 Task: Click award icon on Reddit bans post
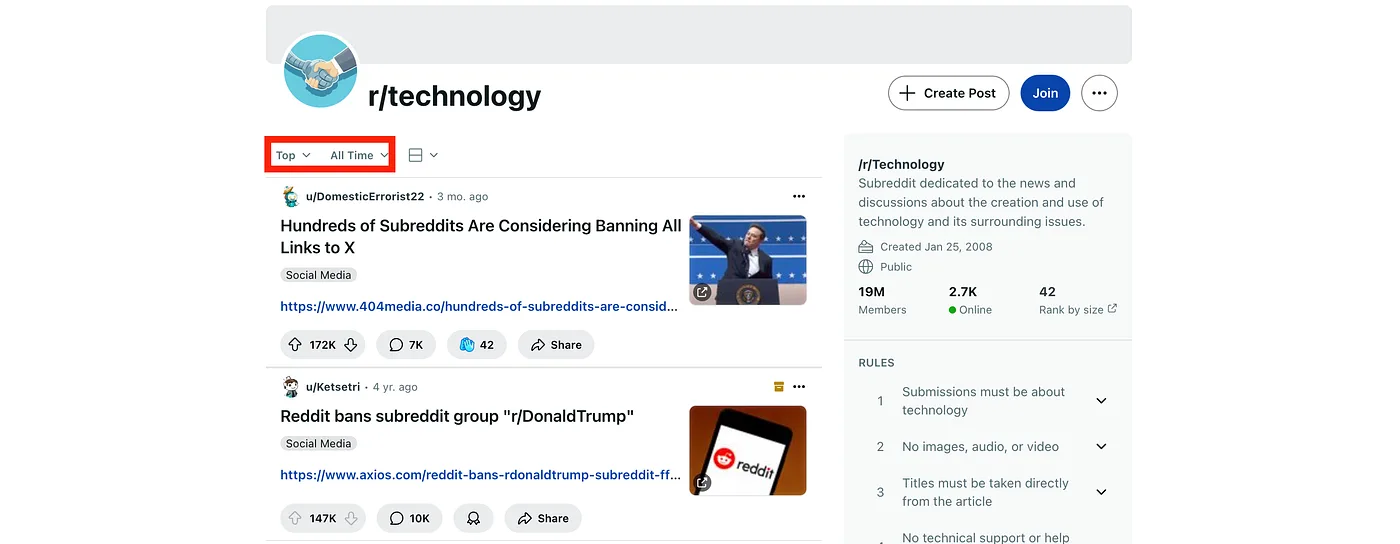[473, 518]
